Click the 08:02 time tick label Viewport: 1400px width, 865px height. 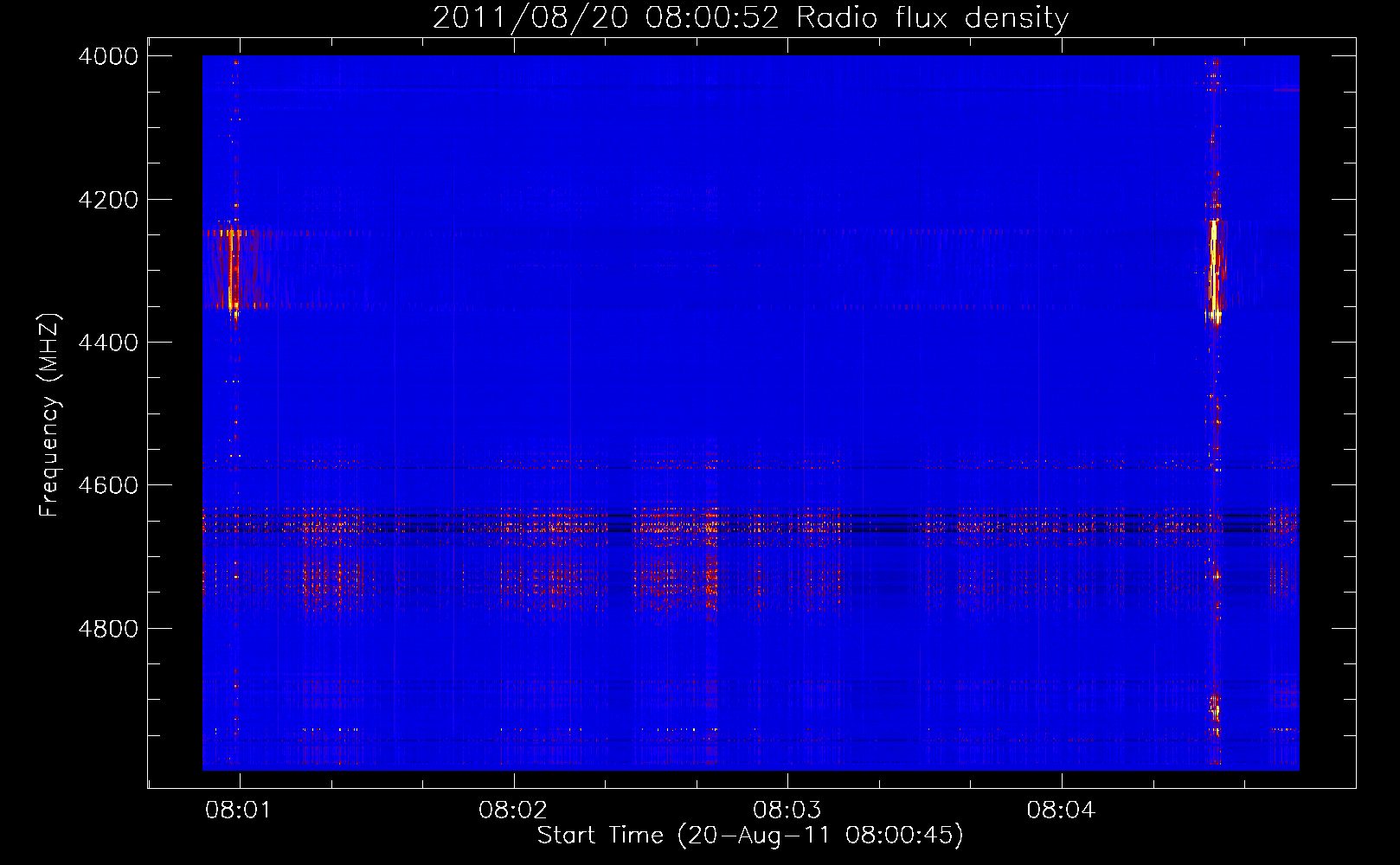(x=514, y=811)
